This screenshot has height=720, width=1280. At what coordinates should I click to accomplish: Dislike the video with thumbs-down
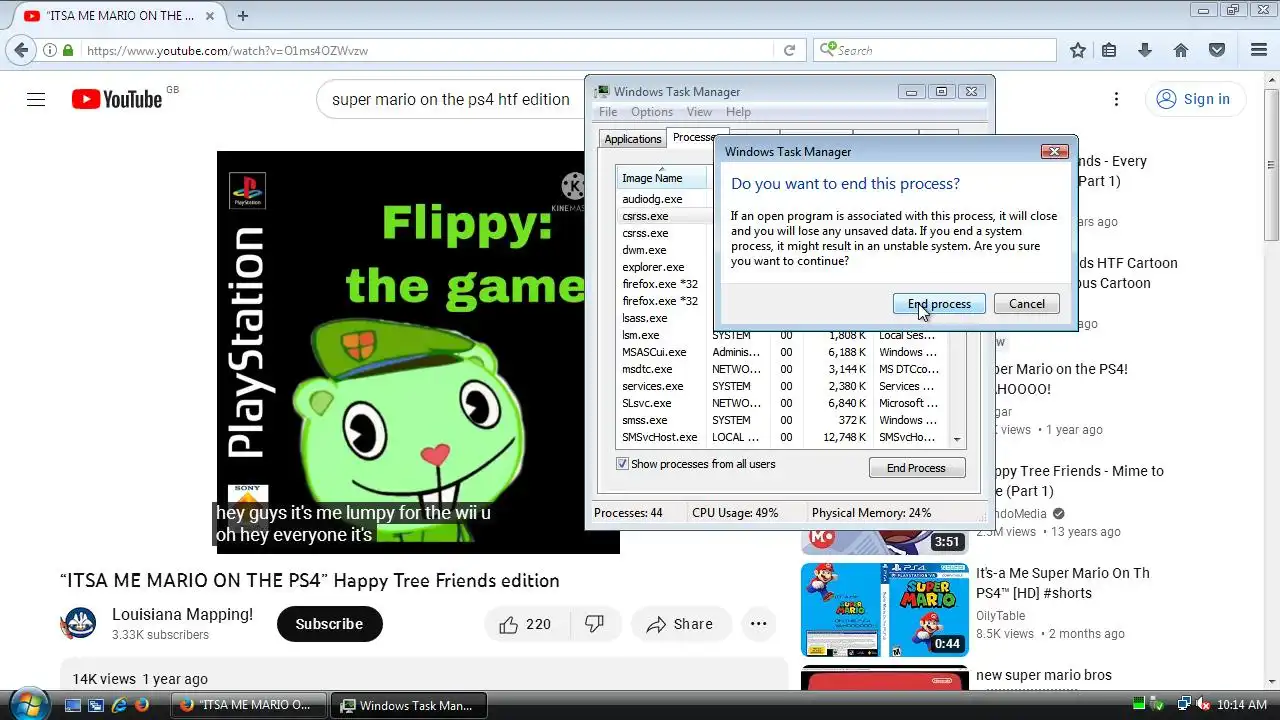point(595,624)
